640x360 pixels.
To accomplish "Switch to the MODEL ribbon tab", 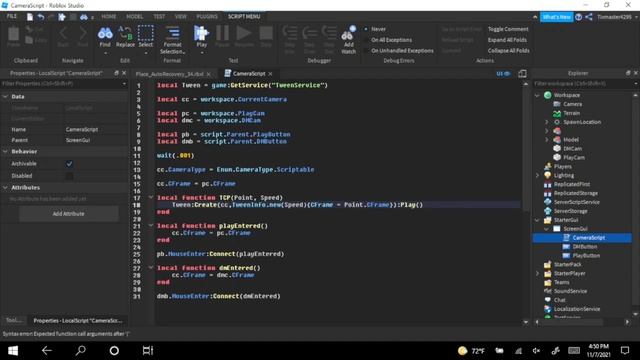I will (x=134, y=17).
